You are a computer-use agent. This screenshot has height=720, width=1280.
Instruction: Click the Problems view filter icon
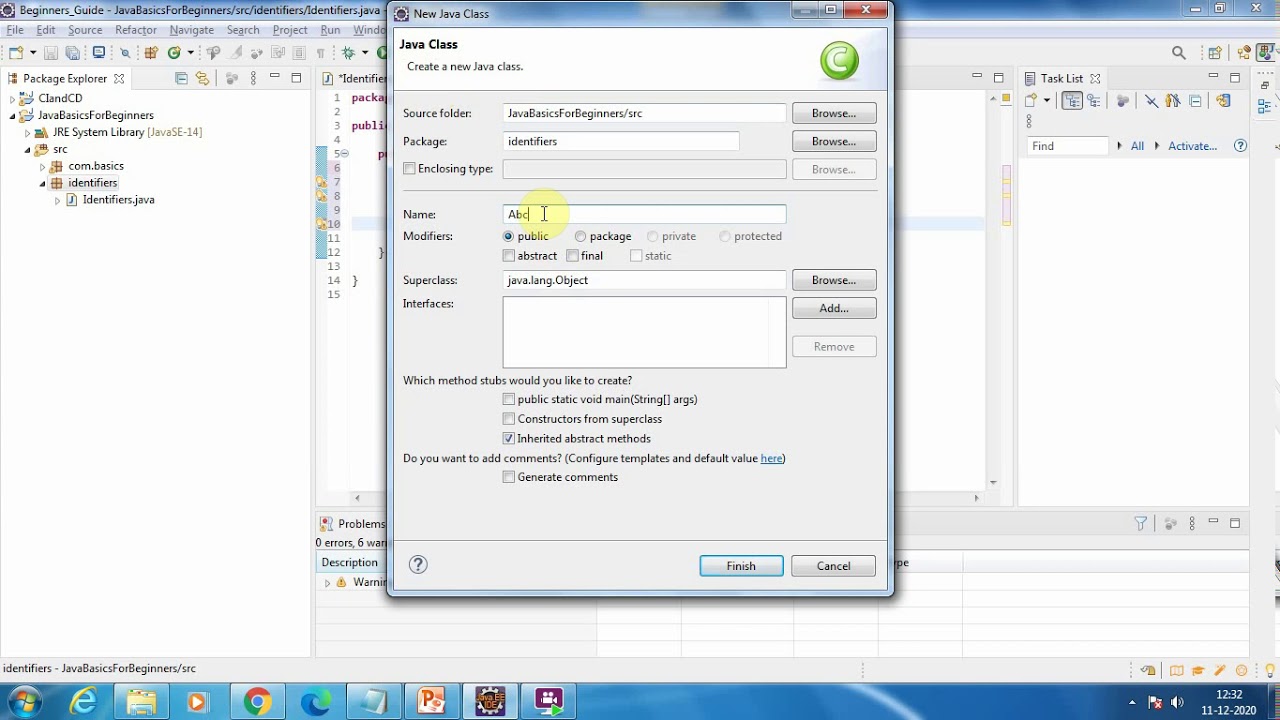(1141, 523)
